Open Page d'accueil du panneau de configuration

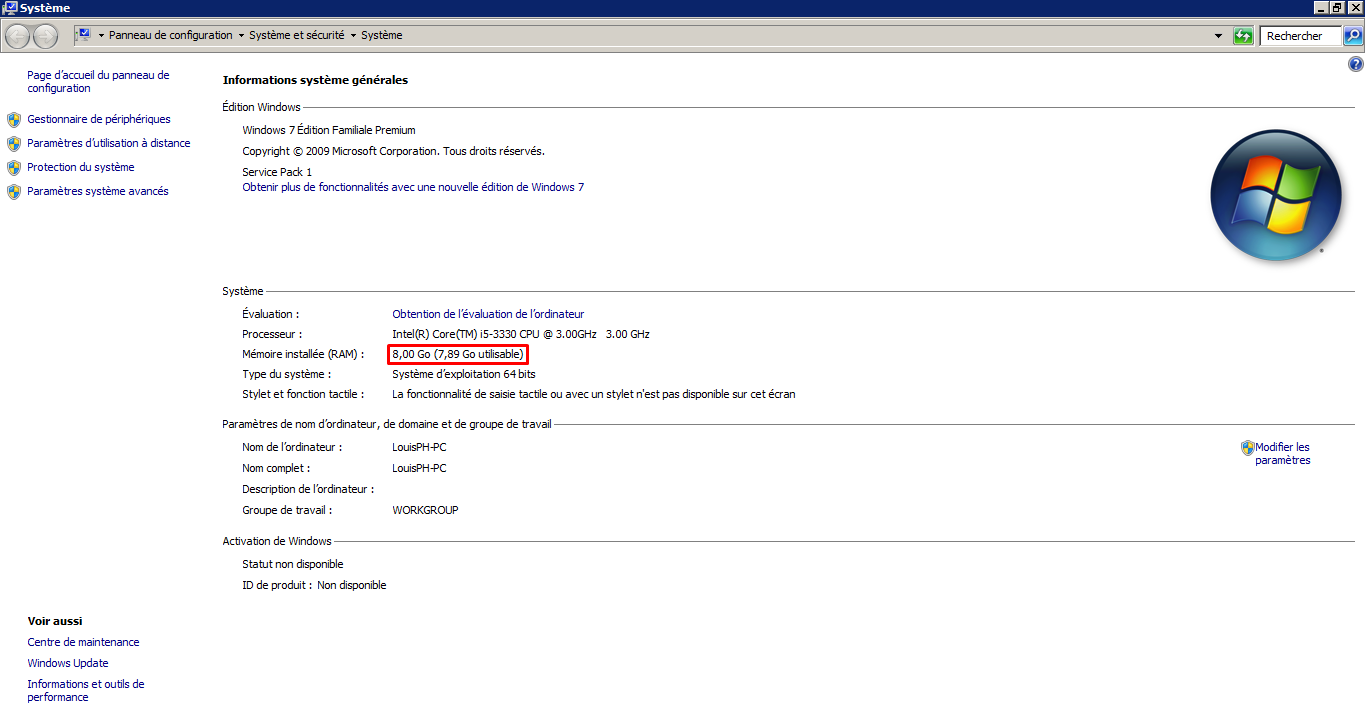click(x=98, y=81)
